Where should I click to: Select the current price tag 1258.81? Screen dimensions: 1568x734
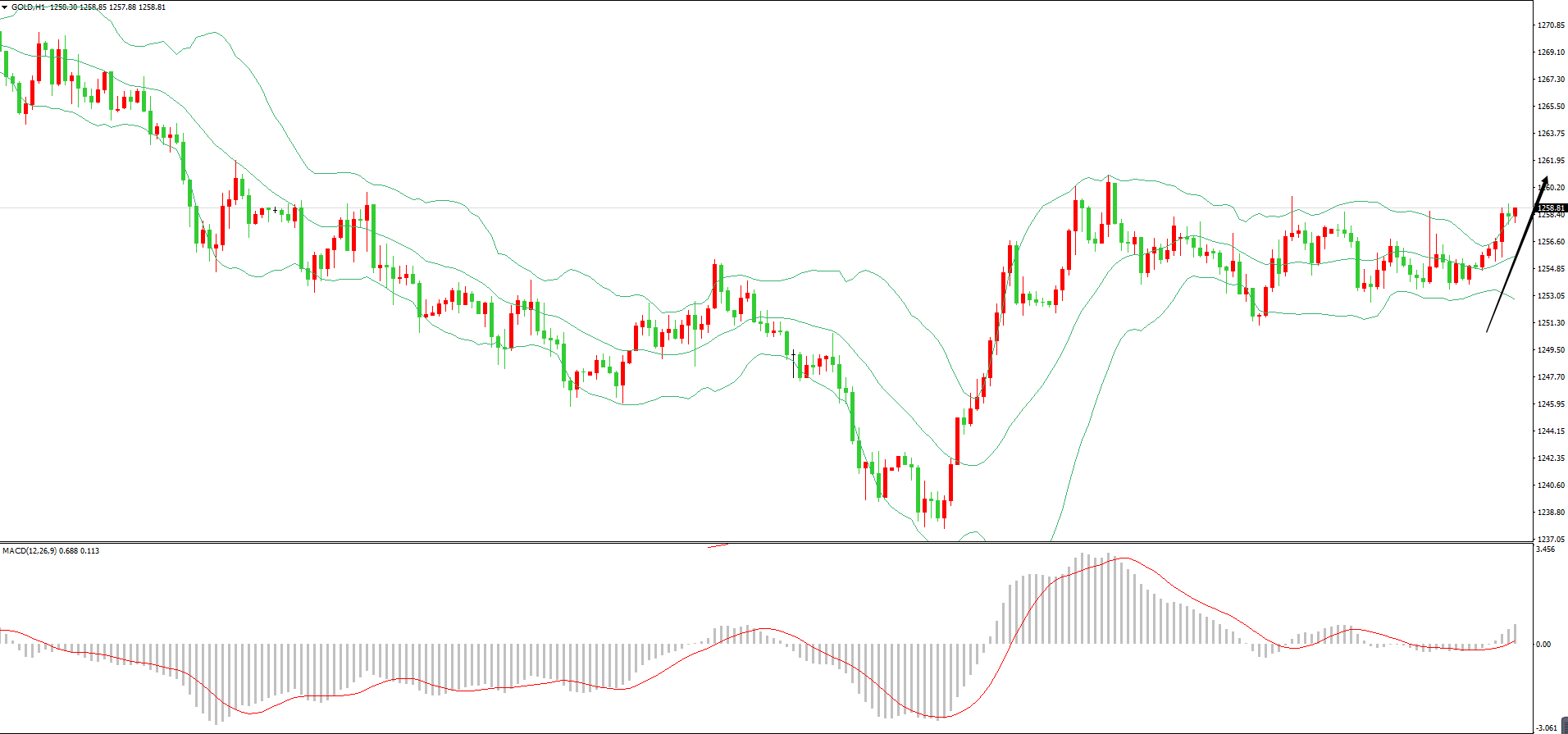(1551, 208)
